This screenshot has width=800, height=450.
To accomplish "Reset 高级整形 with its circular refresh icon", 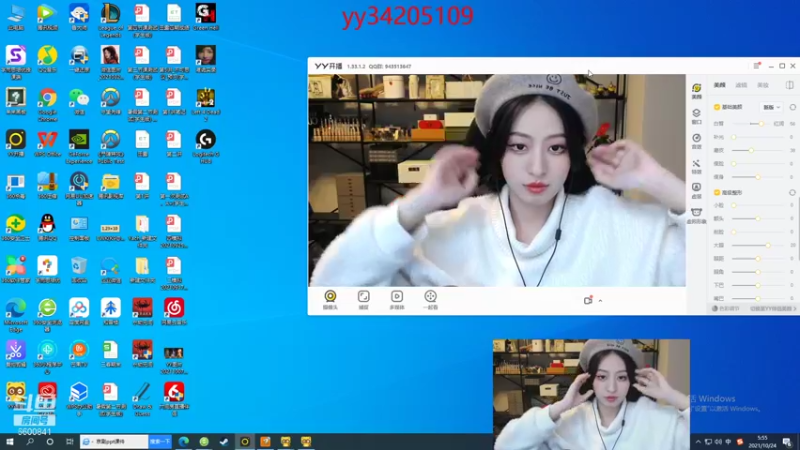I will pos(792,192).
